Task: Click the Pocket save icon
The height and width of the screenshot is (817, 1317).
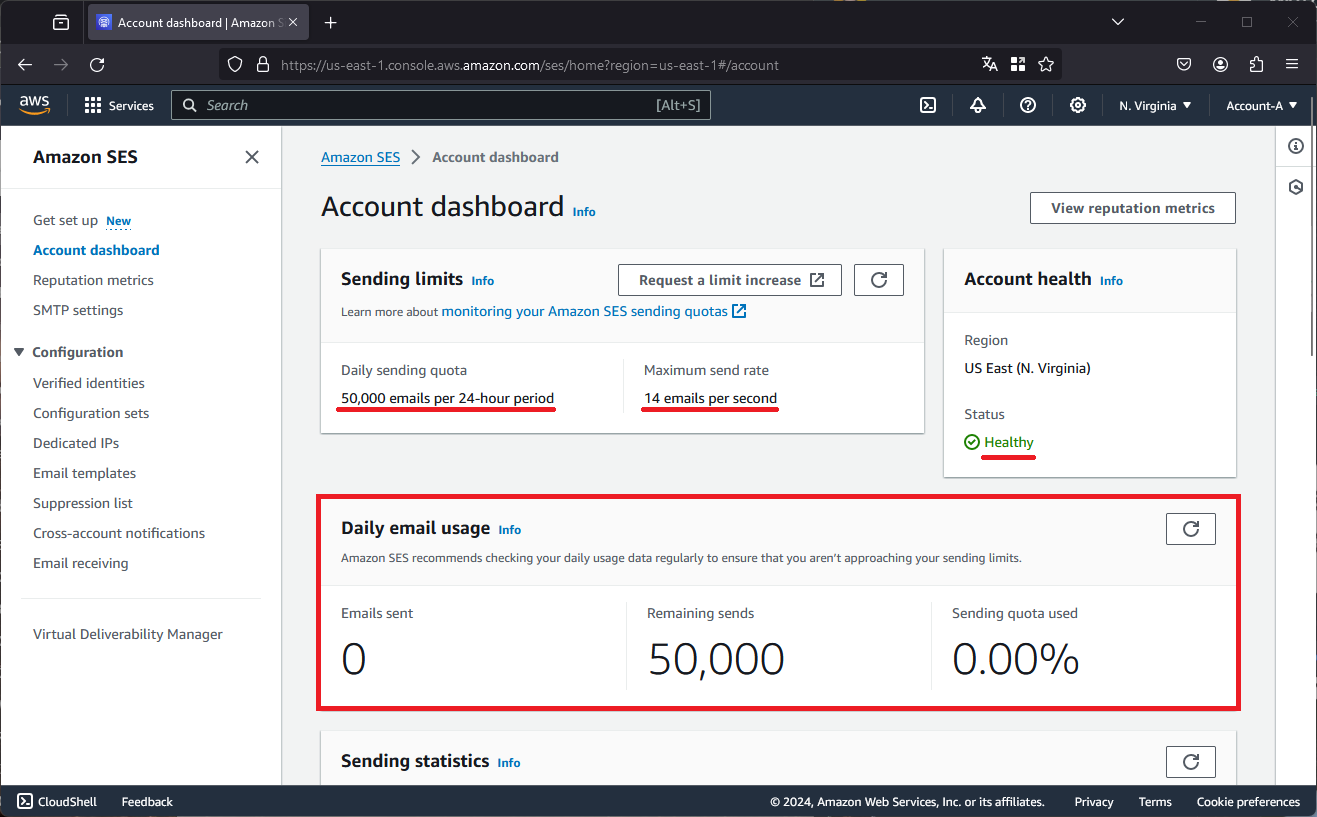Action: [x=1184, y=65]
